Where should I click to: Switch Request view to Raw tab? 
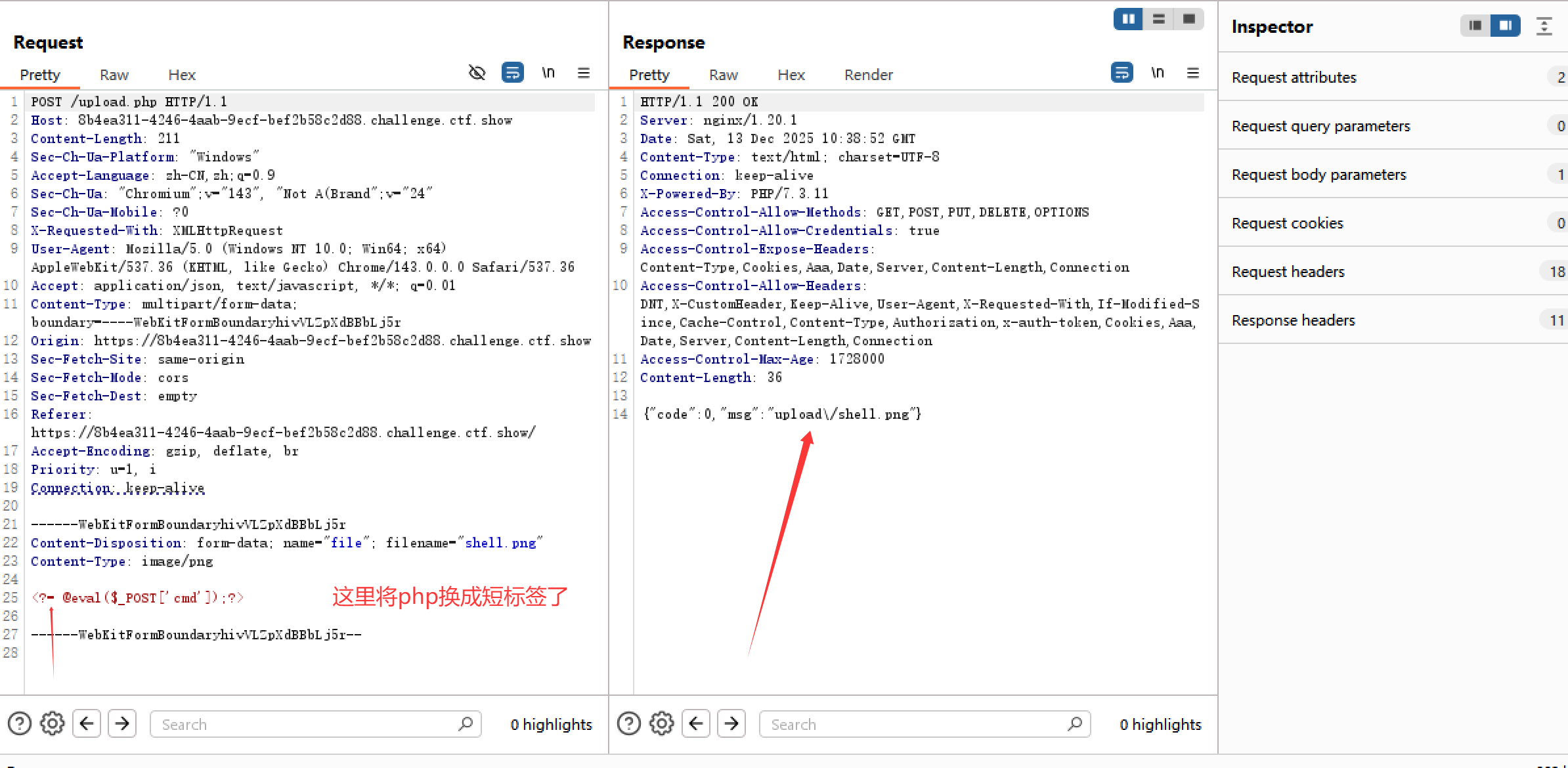click(114, 75)
